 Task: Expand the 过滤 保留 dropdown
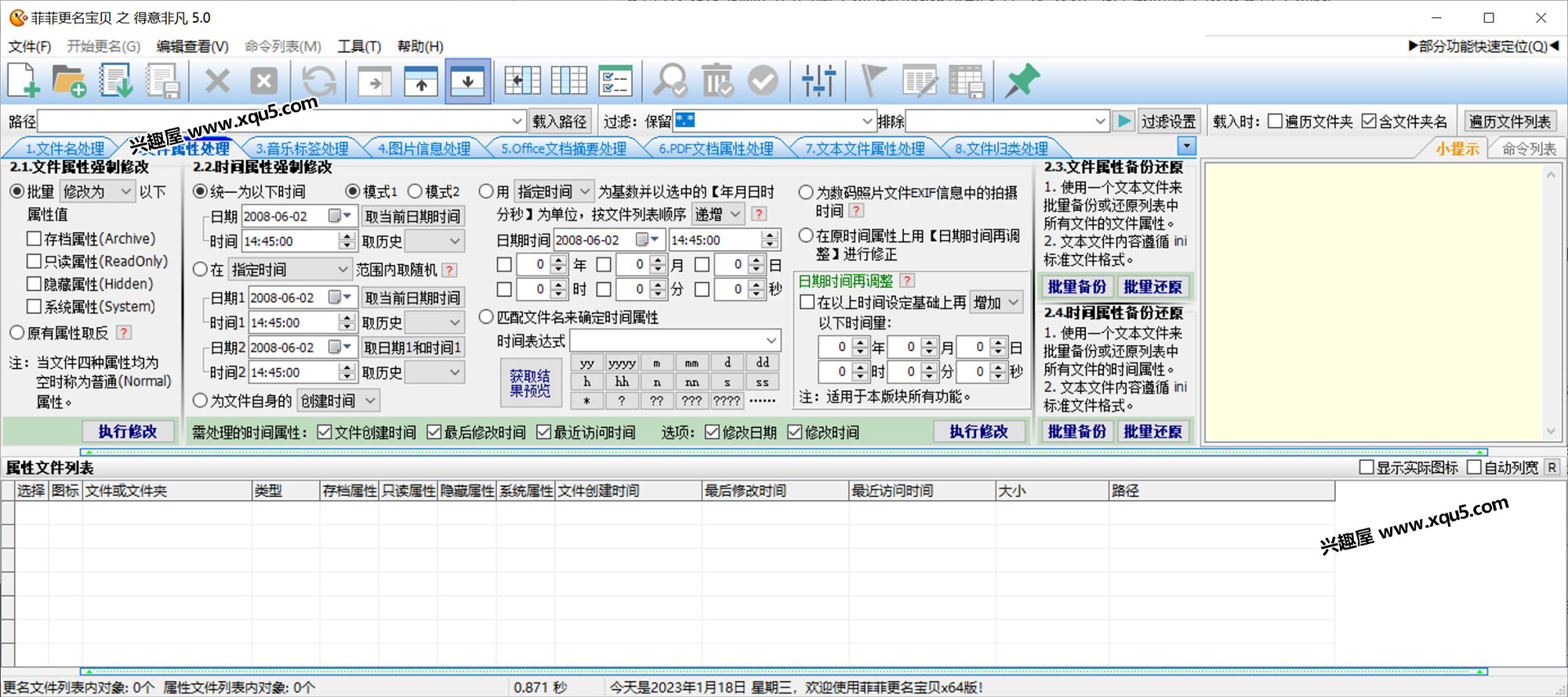[867, 122]
